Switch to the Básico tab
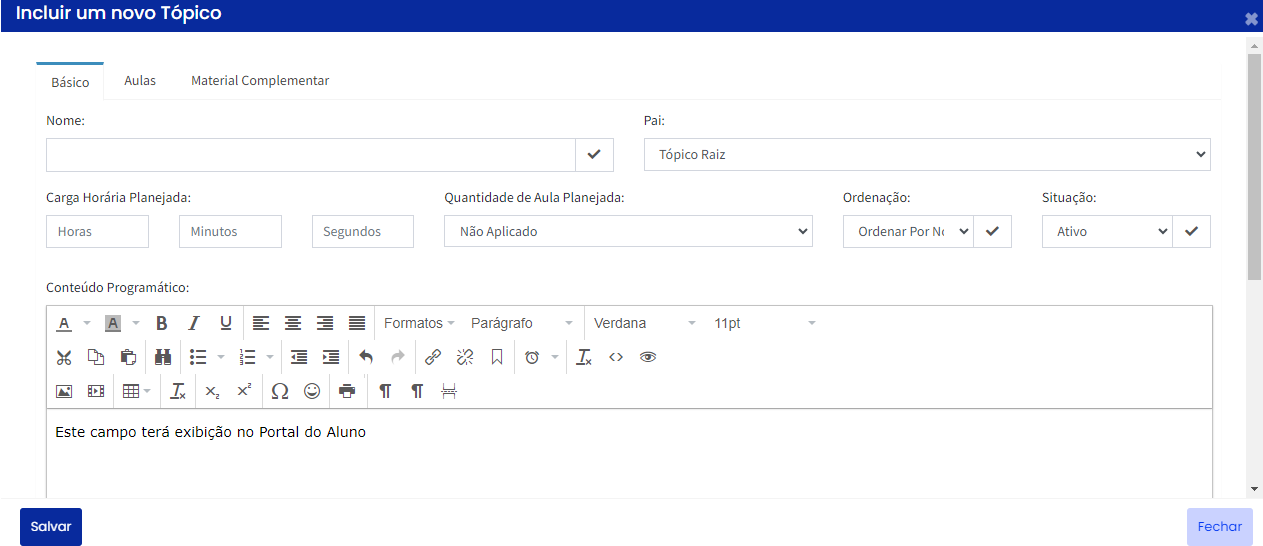 click(x=70, y=82)
